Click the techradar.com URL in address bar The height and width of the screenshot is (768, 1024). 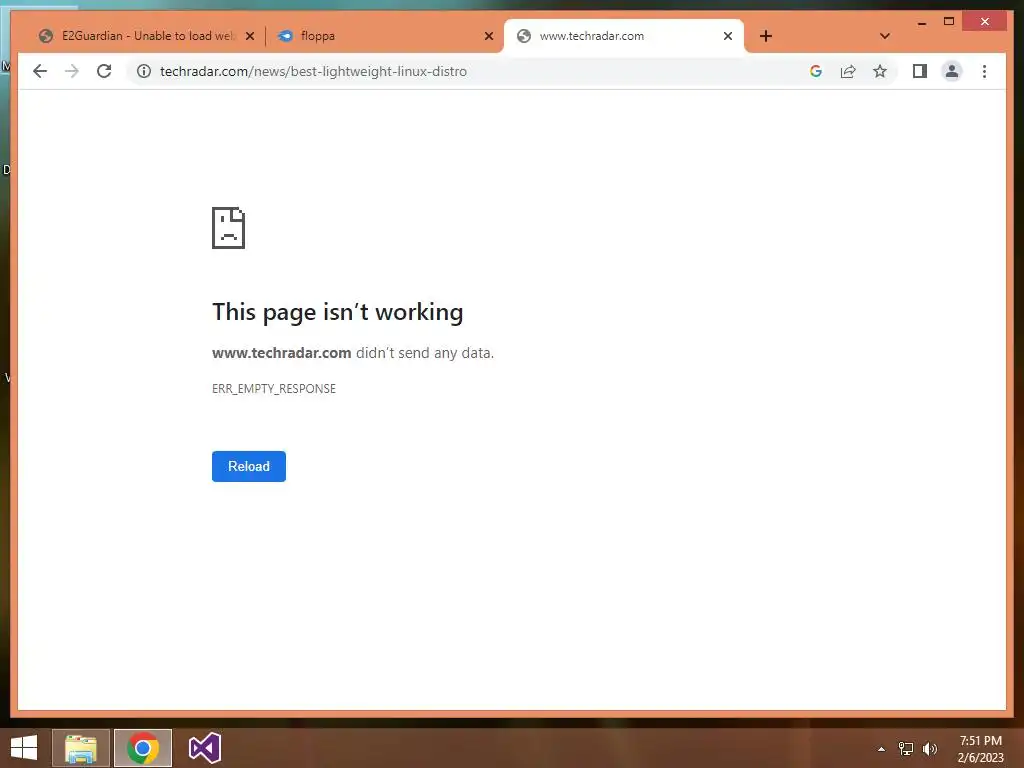313,71
